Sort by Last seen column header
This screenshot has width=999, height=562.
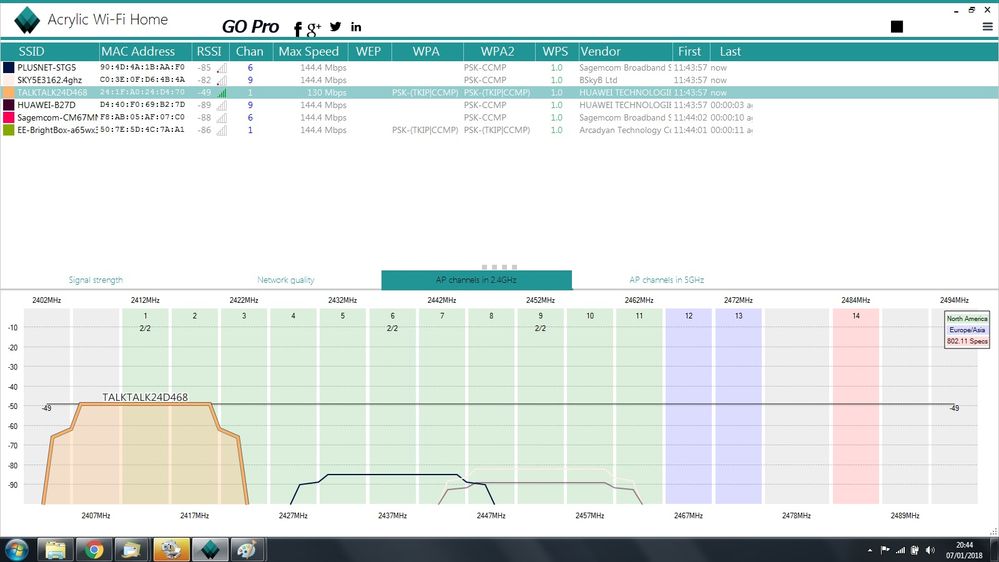pos(731,52)
